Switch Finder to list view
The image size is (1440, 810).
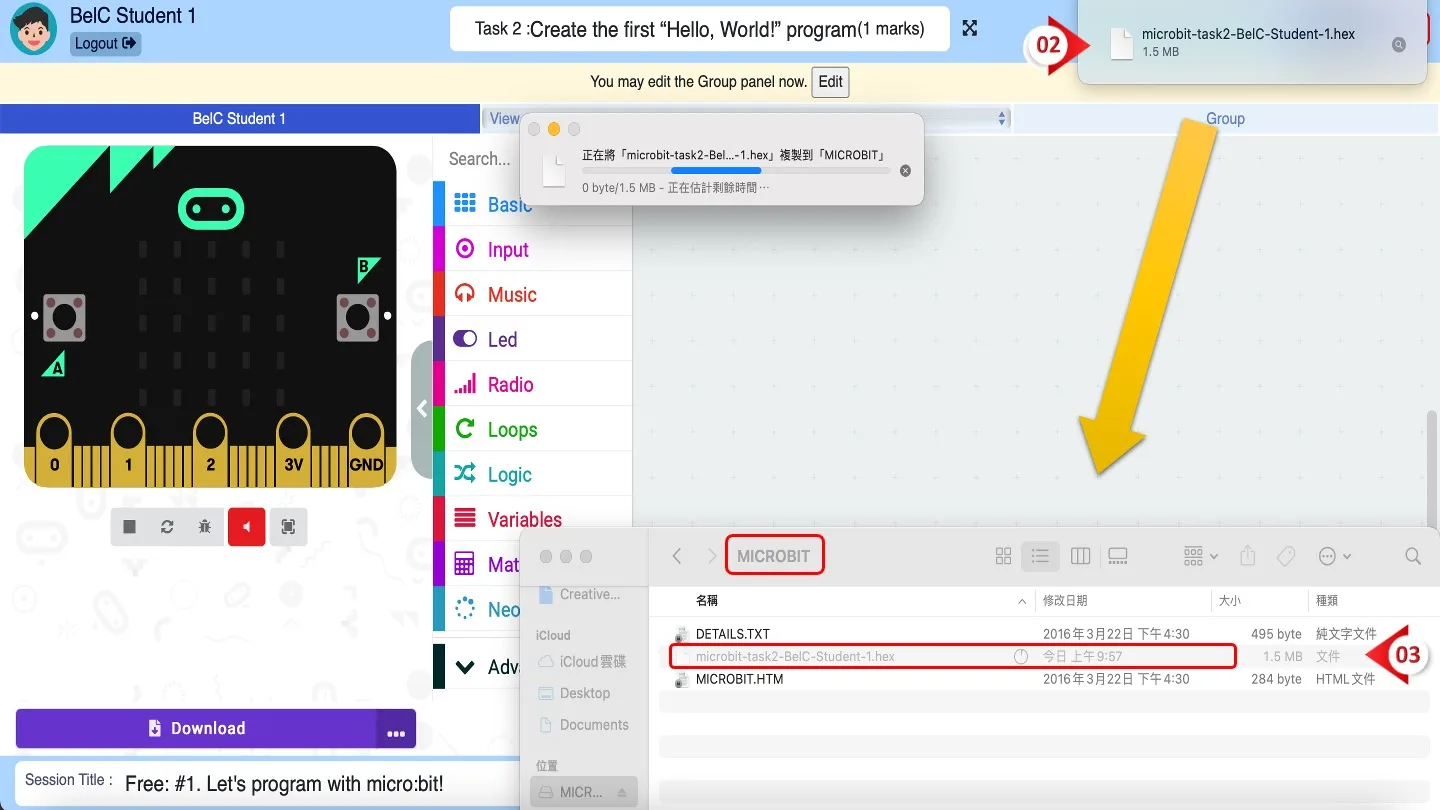tap(1041, 556)
